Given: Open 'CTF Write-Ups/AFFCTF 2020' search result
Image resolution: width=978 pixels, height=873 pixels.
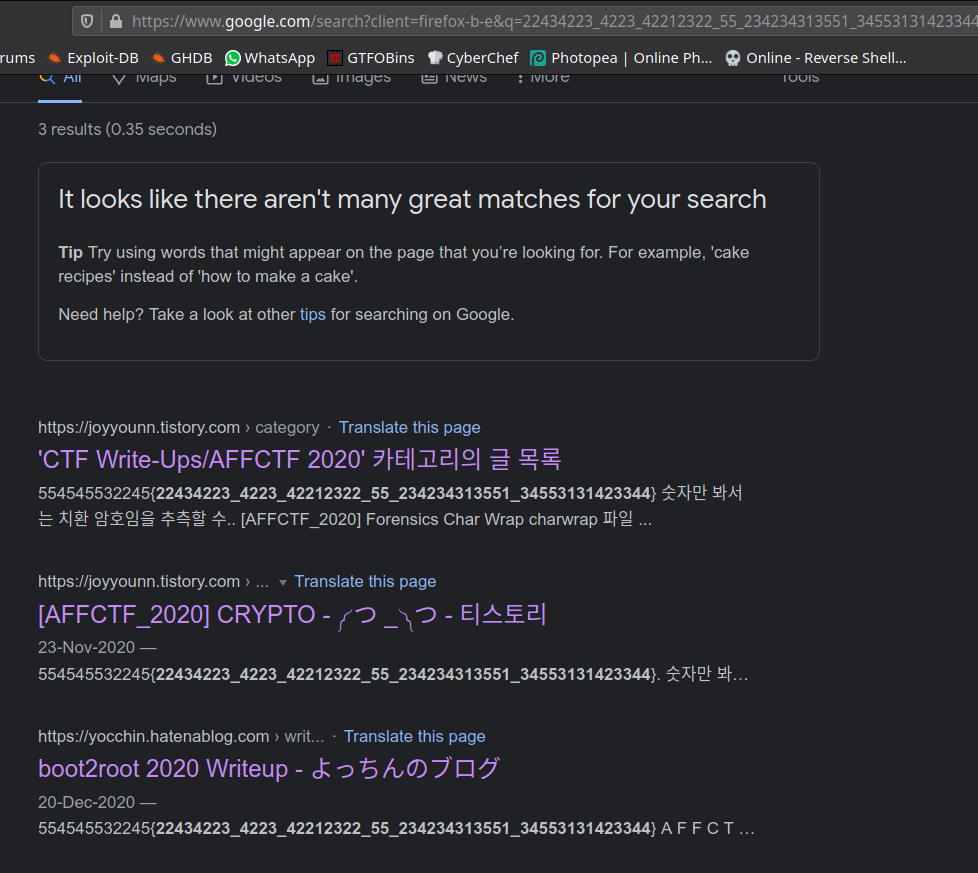Looking at the screenshot, I should coord(300,459).
